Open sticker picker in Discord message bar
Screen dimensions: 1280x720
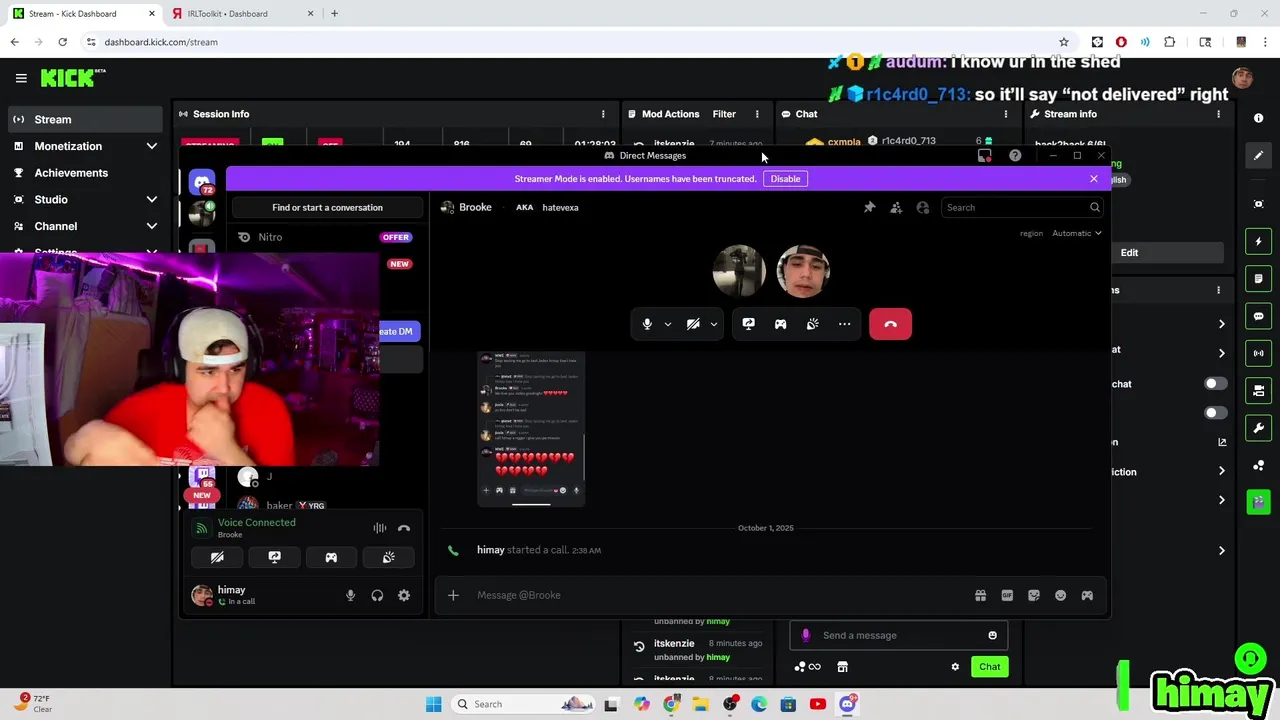[1034, 595]
